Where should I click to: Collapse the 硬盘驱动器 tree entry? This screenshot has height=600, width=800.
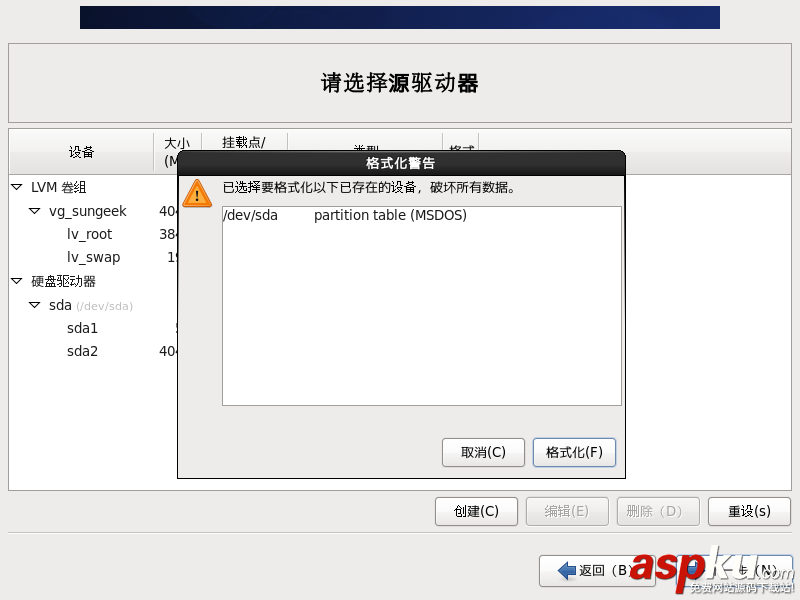coord(16,281)
